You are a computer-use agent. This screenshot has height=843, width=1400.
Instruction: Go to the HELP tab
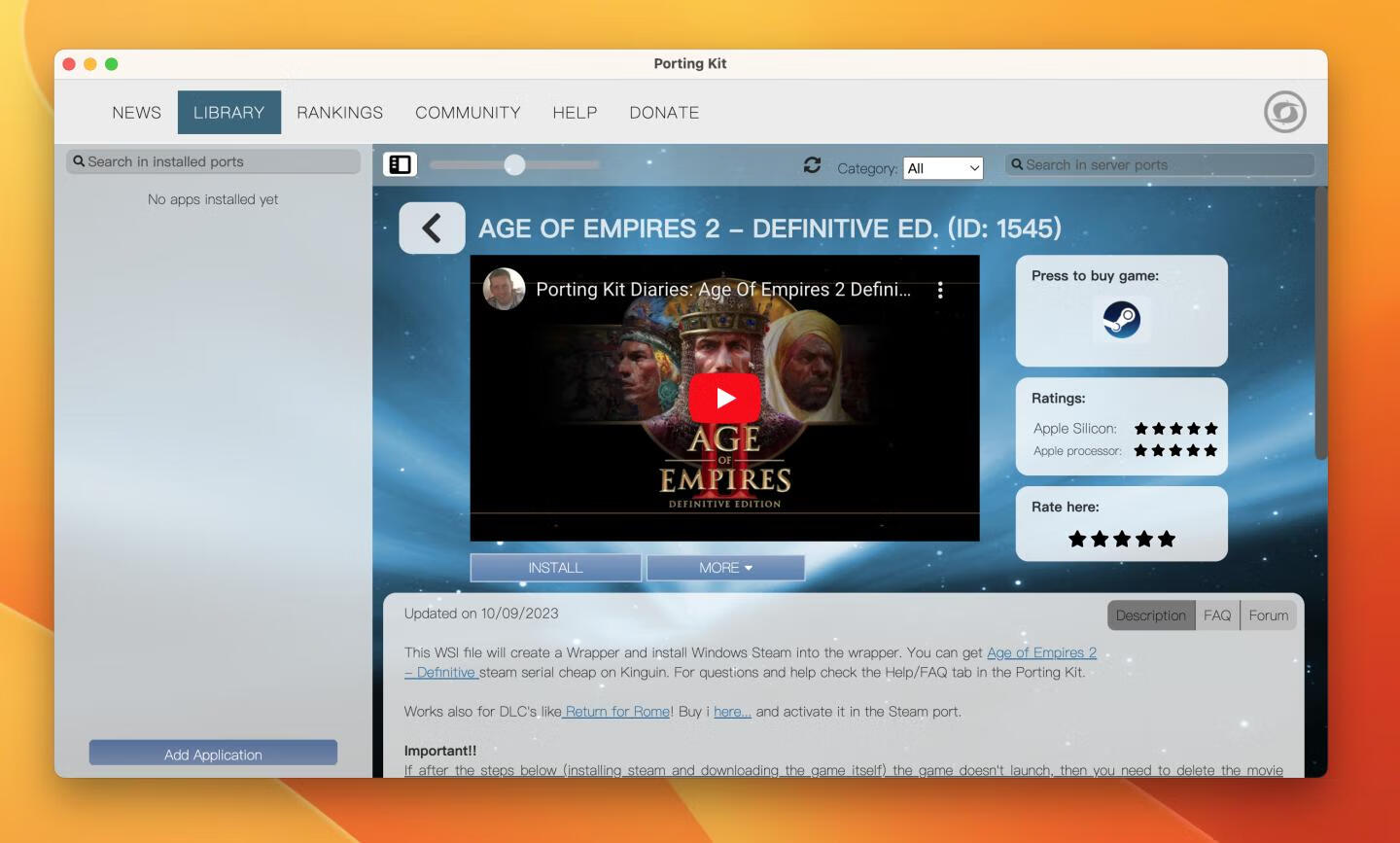coord(575,113)
